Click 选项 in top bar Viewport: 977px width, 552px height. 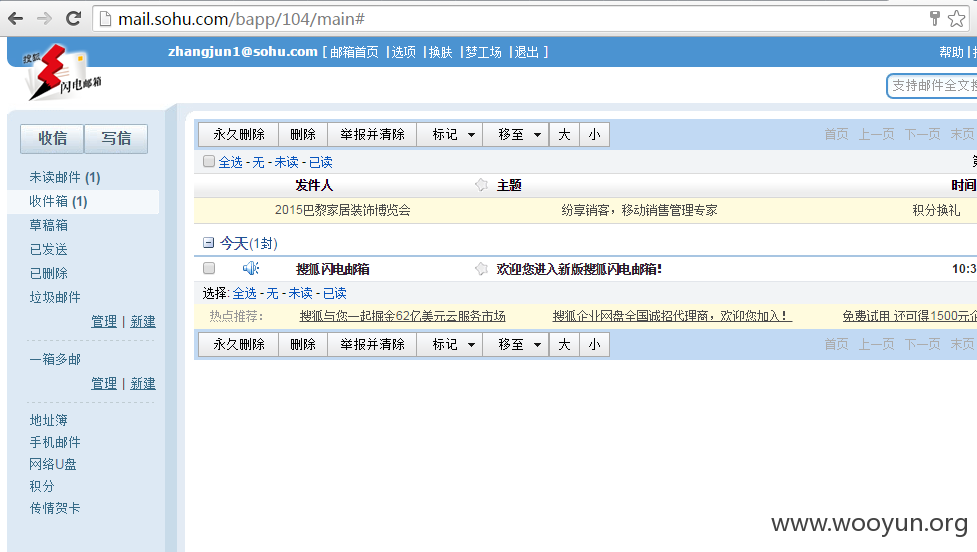[403, 52]
